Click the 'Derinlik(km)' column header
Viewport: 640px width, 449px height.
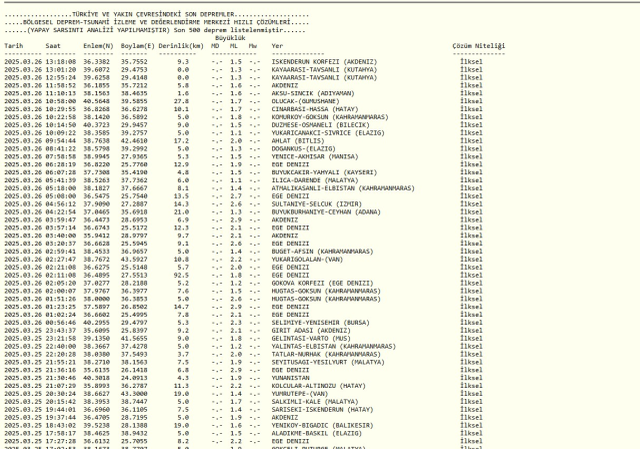[x=181, y=46]
